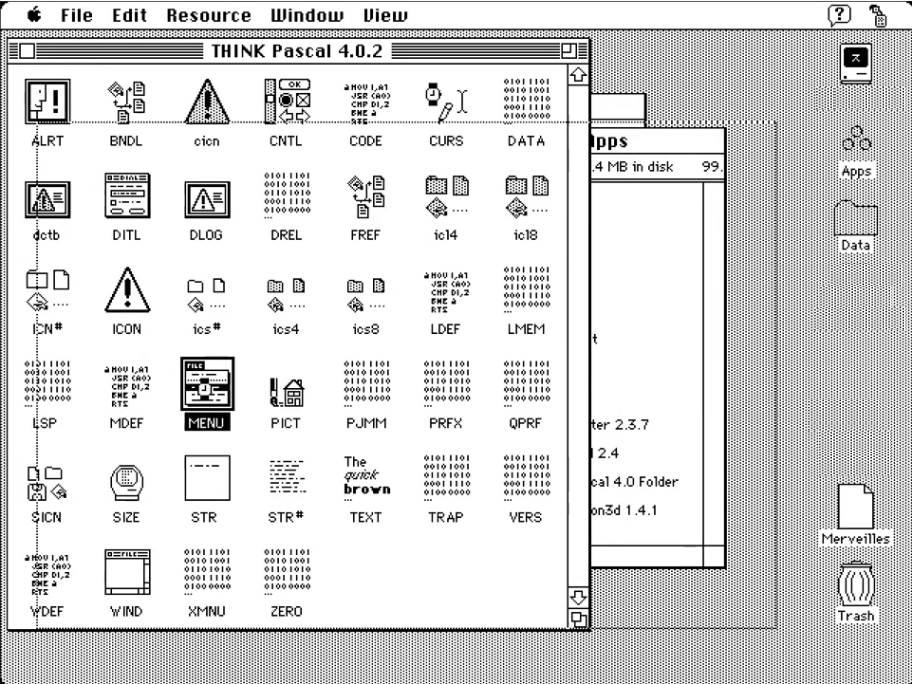Select the Data folder on the desktop
This screenshot has height=684, width=912.
point(856,220)
